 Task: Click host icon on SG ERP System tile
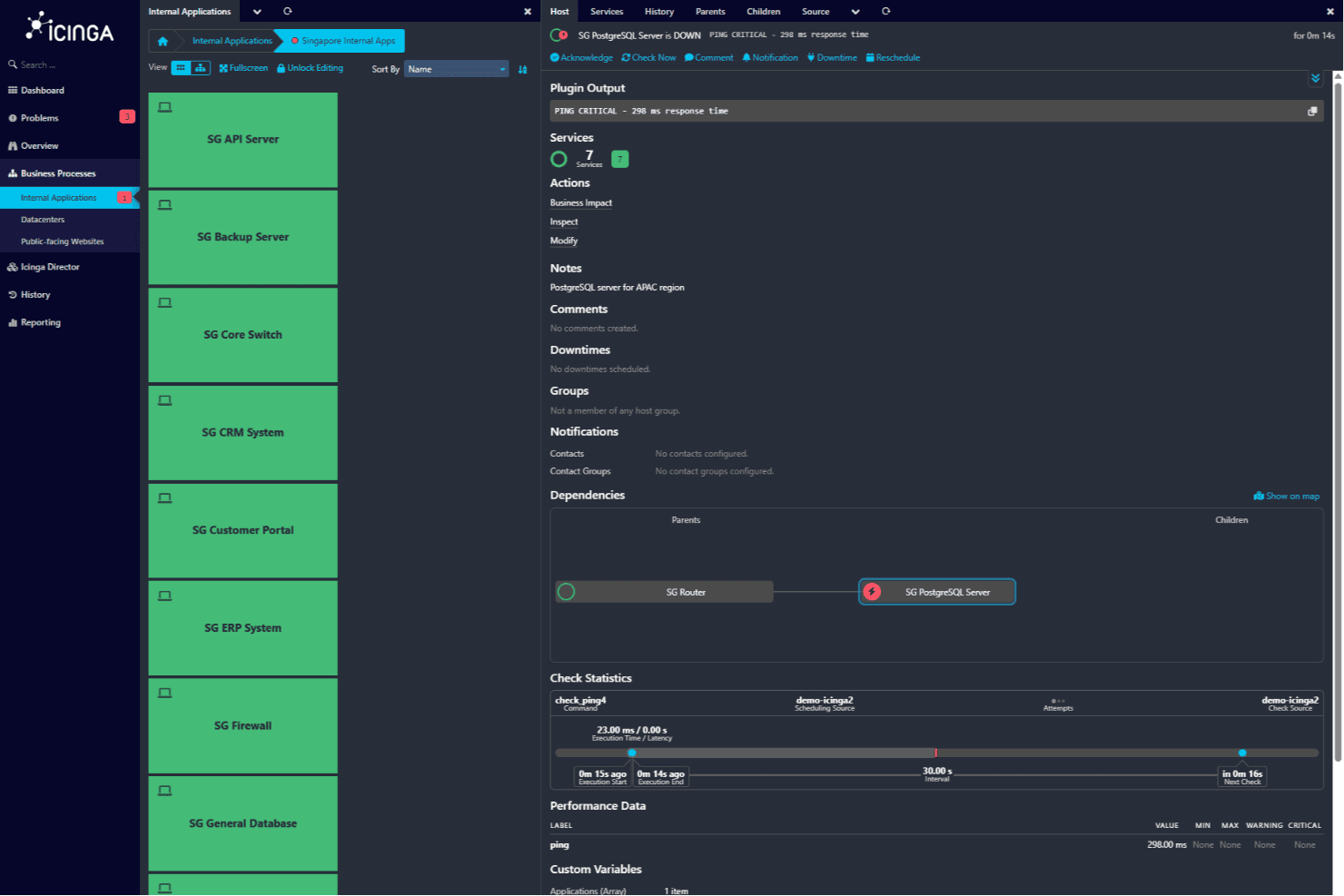point(164,596)
